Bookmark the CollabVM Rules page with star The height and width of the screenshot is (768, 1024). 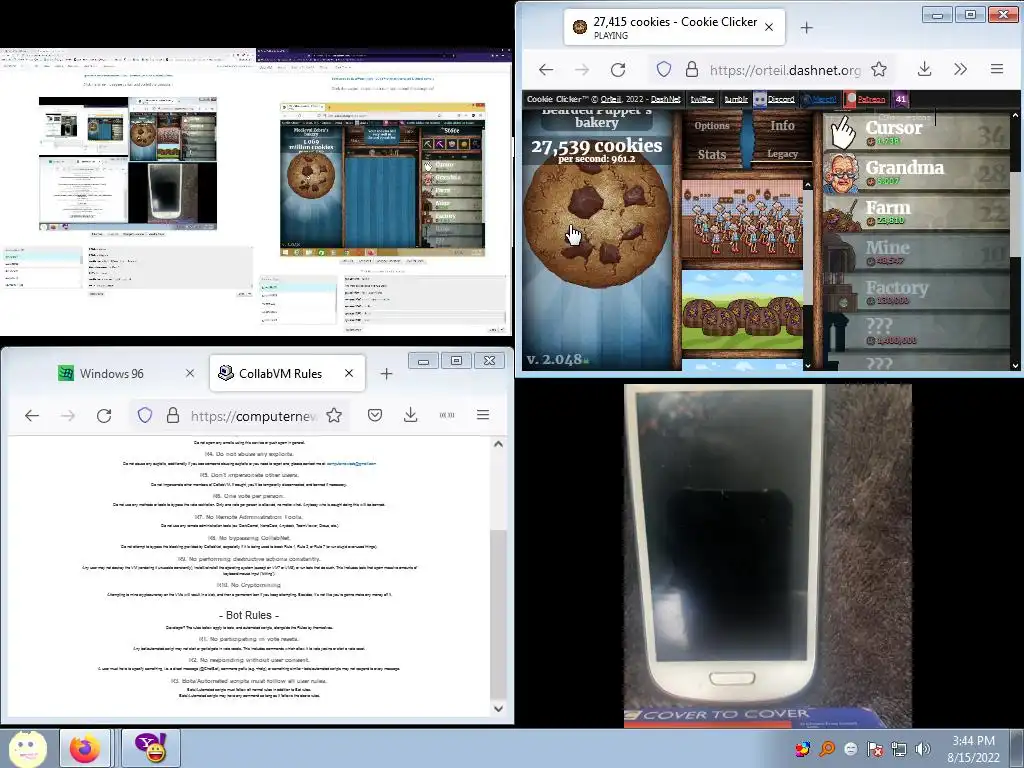[334, 415]
